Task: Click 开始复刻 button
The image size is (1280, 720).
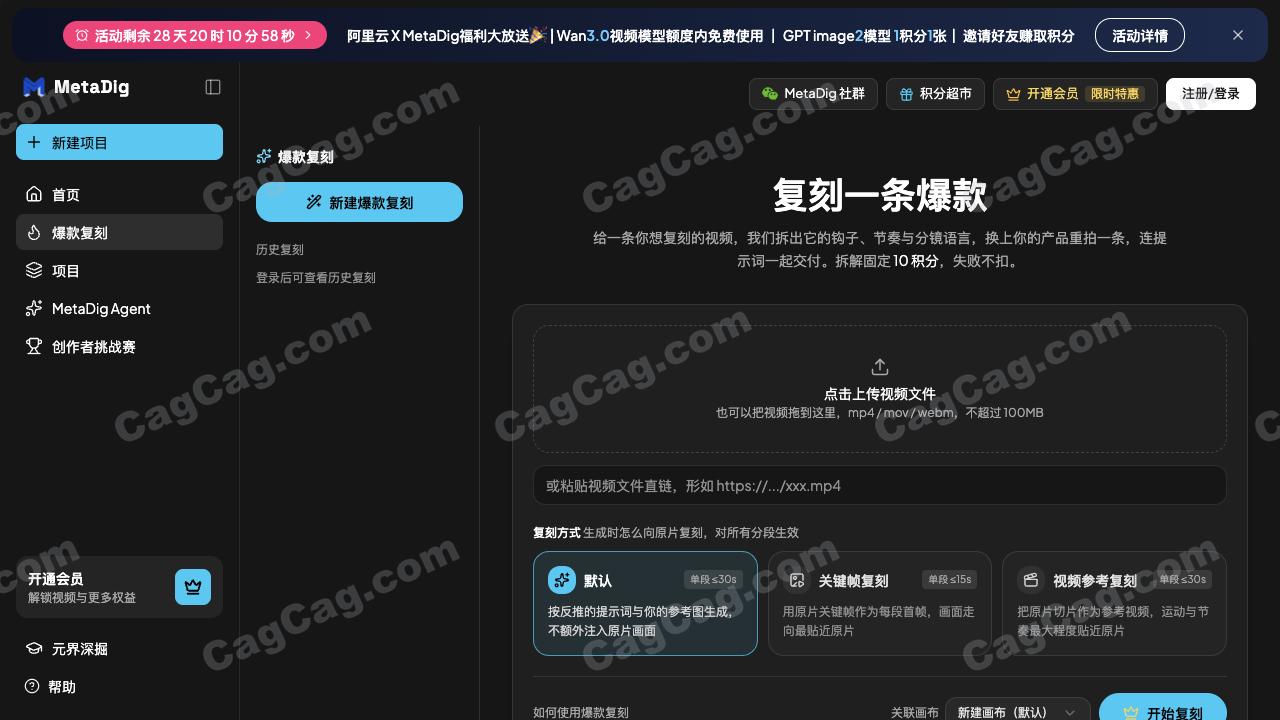Action: (1163, 707)
